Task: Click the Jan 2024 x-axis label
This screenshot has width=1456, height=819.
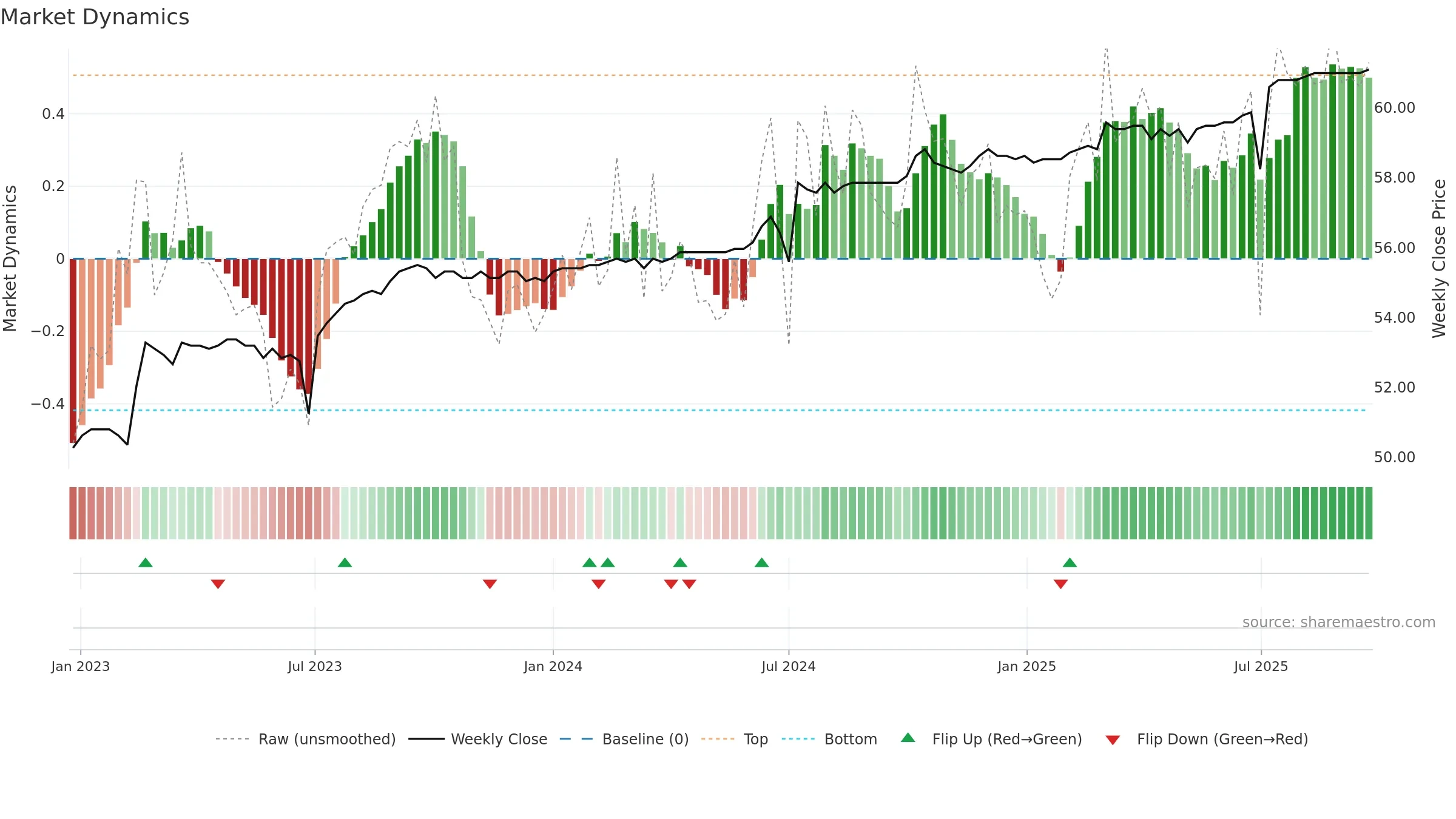Action: pyautogui.click(x=553, y=667)
